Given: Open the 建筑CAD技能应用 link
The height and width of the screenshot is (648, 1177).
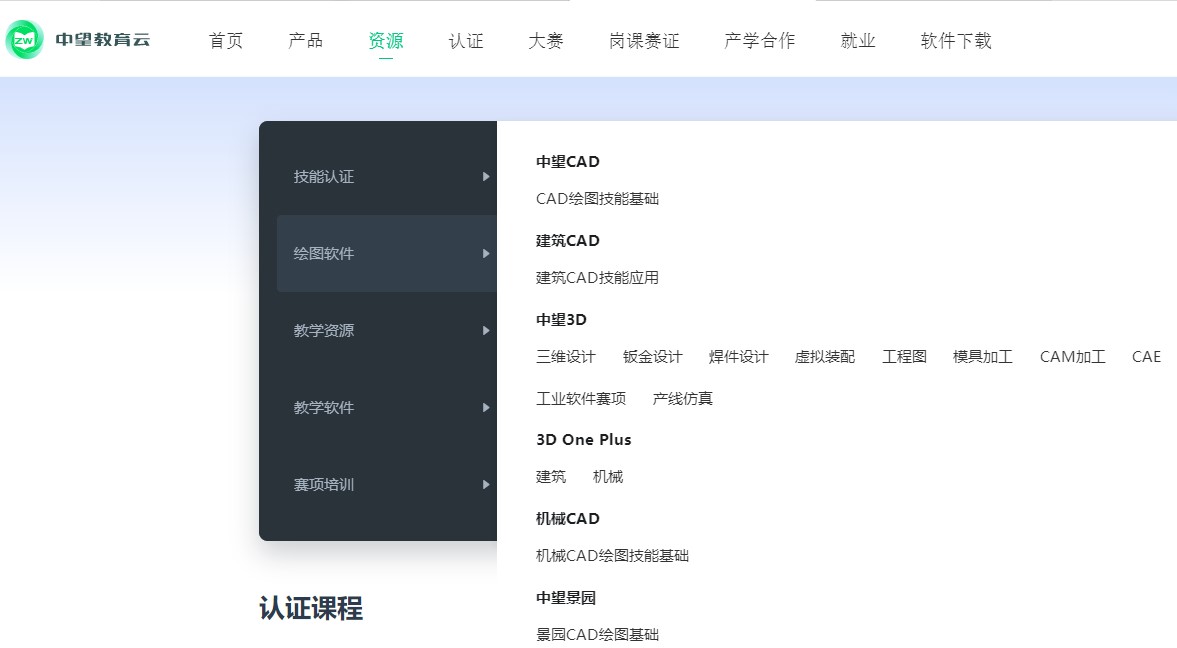Looking at the screenshot, I should pyautogui.click(x=597, y=278).
